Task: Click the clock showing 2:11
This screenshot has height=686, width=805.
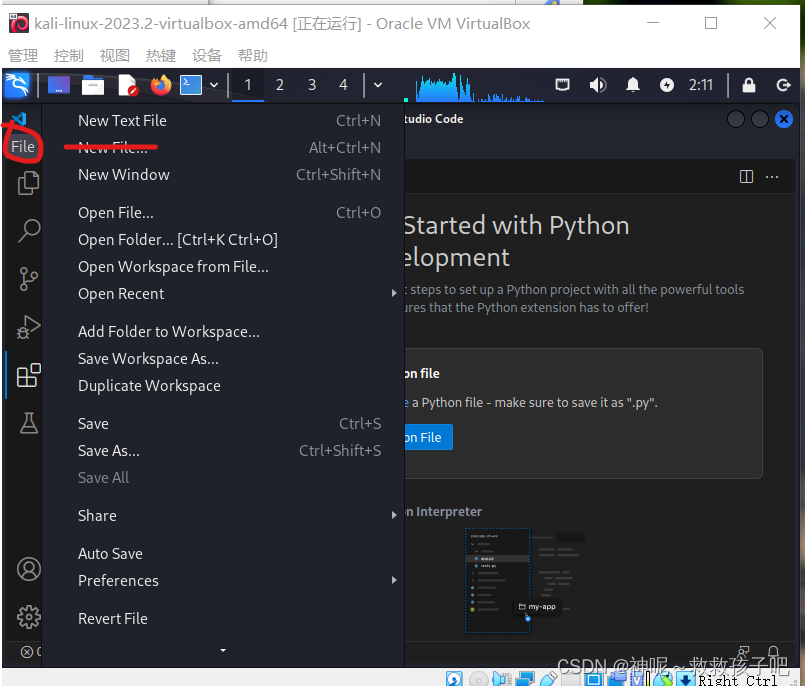Action: [x=701, y=85]
